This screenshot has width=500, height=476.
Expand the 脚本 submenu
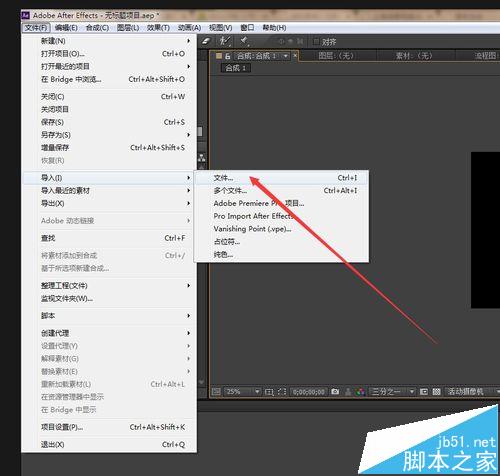click(x=189, y=315)
